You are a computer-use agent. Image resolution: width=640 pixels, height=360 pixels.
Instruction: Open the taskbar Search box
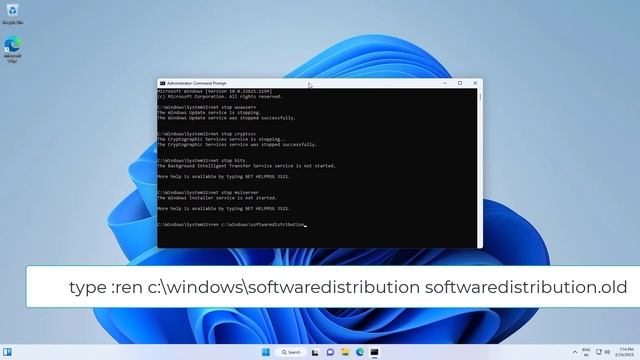click(291, 352)
